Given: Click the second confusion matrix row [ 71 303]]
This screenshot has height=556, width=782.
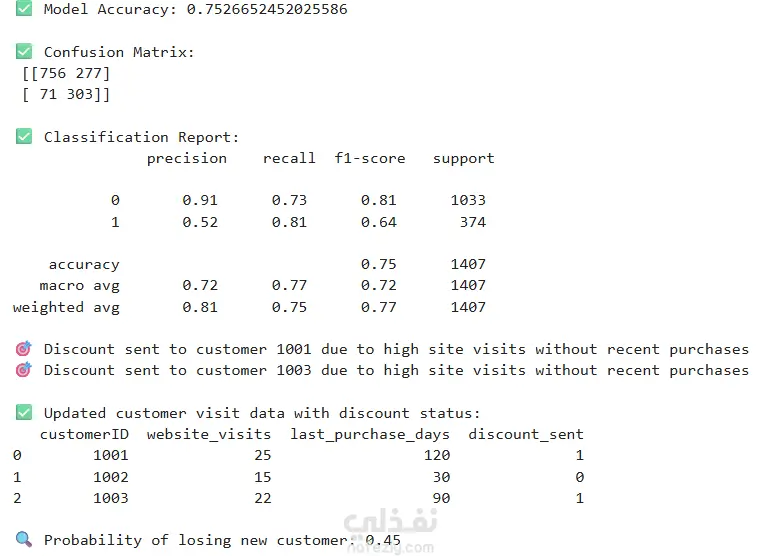Looking at the screenshot, I should [x=66, y=94].
